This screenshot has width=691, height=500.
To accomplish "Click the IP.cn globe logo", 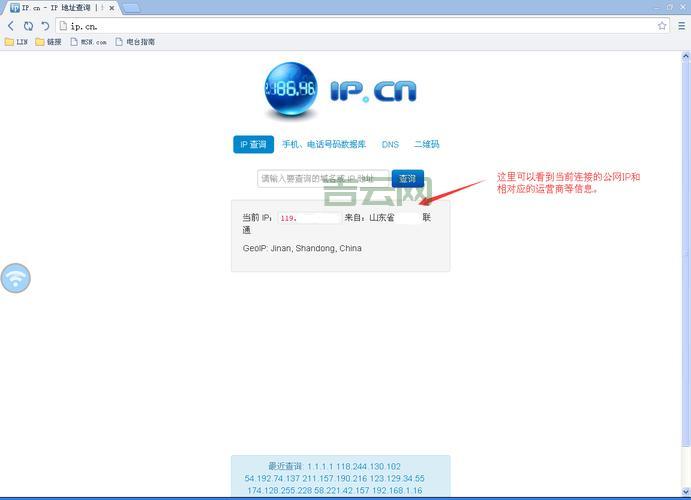I will (x=291, y=90).
